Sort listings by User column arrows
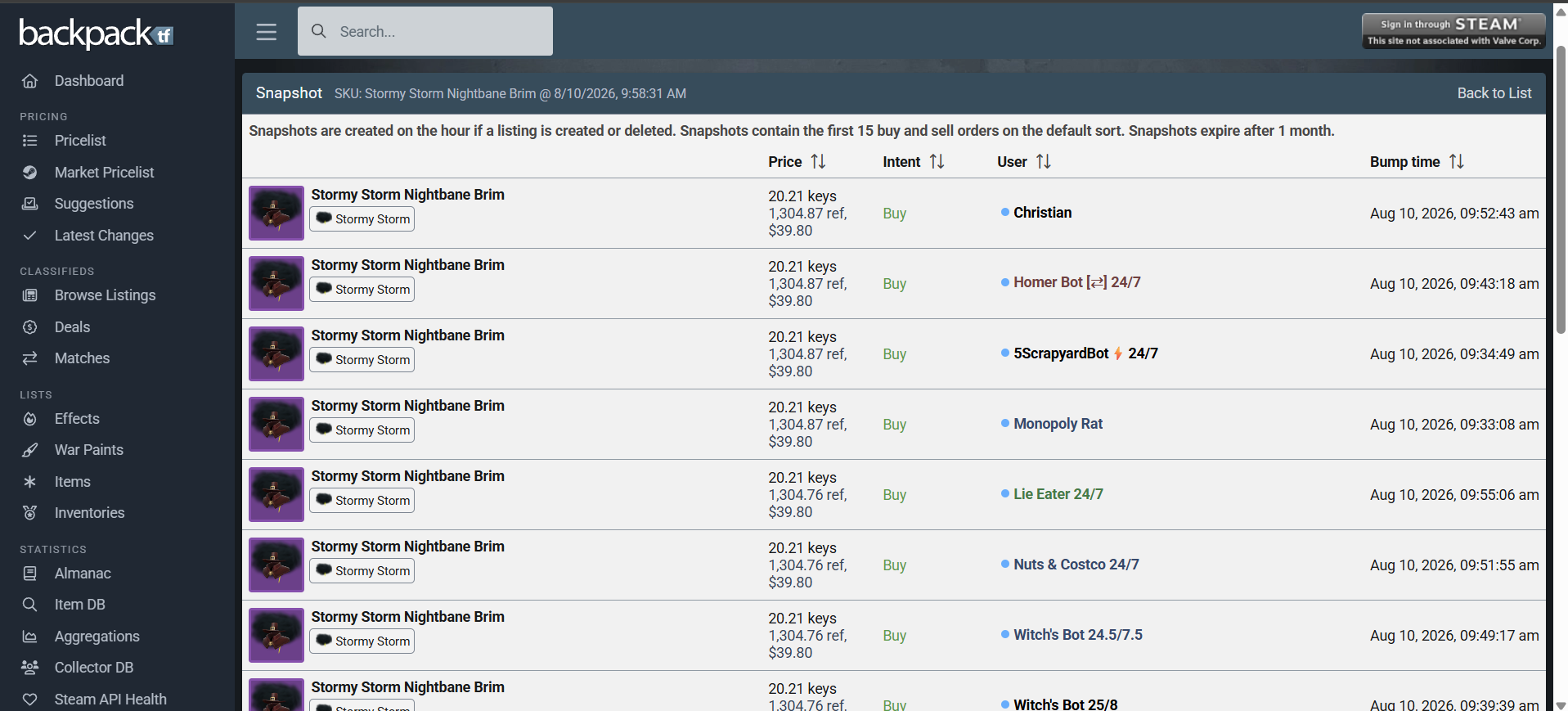Viewport: 1568px width, 711px height. click(x=1043, y=162)
